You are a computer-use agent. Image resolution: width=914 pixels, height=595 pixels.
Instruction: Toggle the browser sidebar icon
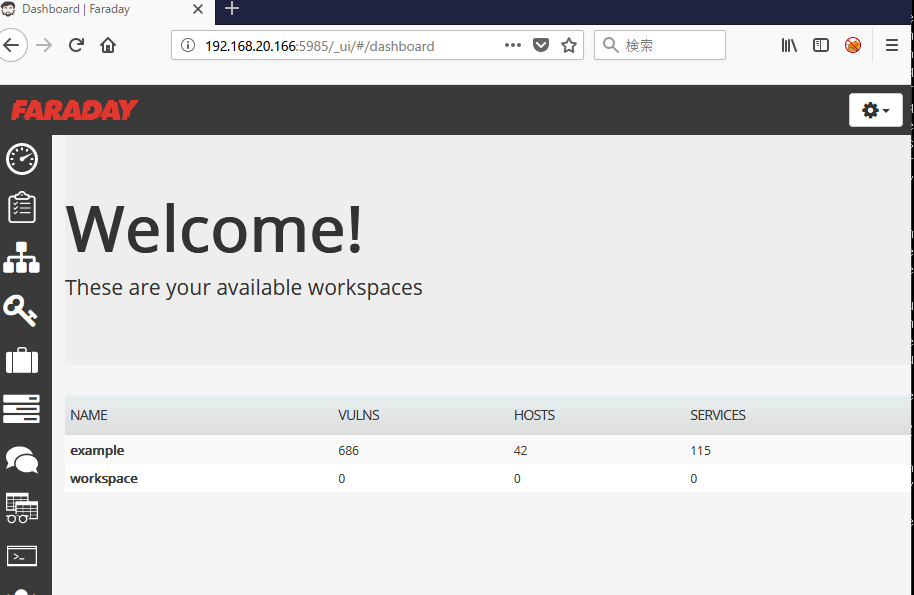[x=821, y=45]
